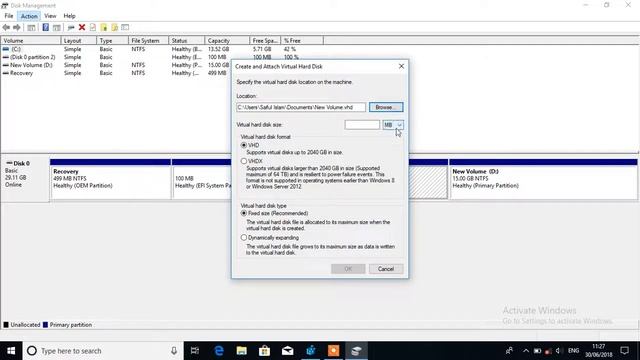Open the blue Help toolbar icon

(45, 27)
